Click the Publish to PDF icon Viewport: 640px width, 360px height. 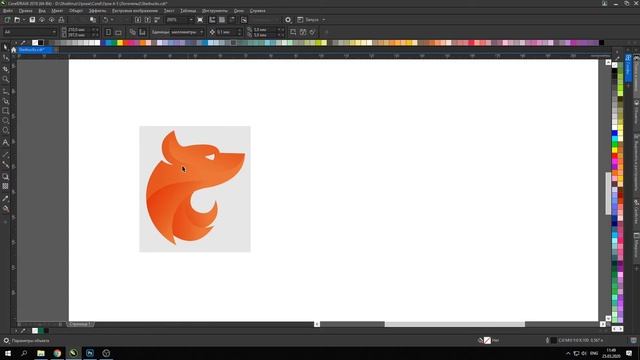(x=157, y=20)
